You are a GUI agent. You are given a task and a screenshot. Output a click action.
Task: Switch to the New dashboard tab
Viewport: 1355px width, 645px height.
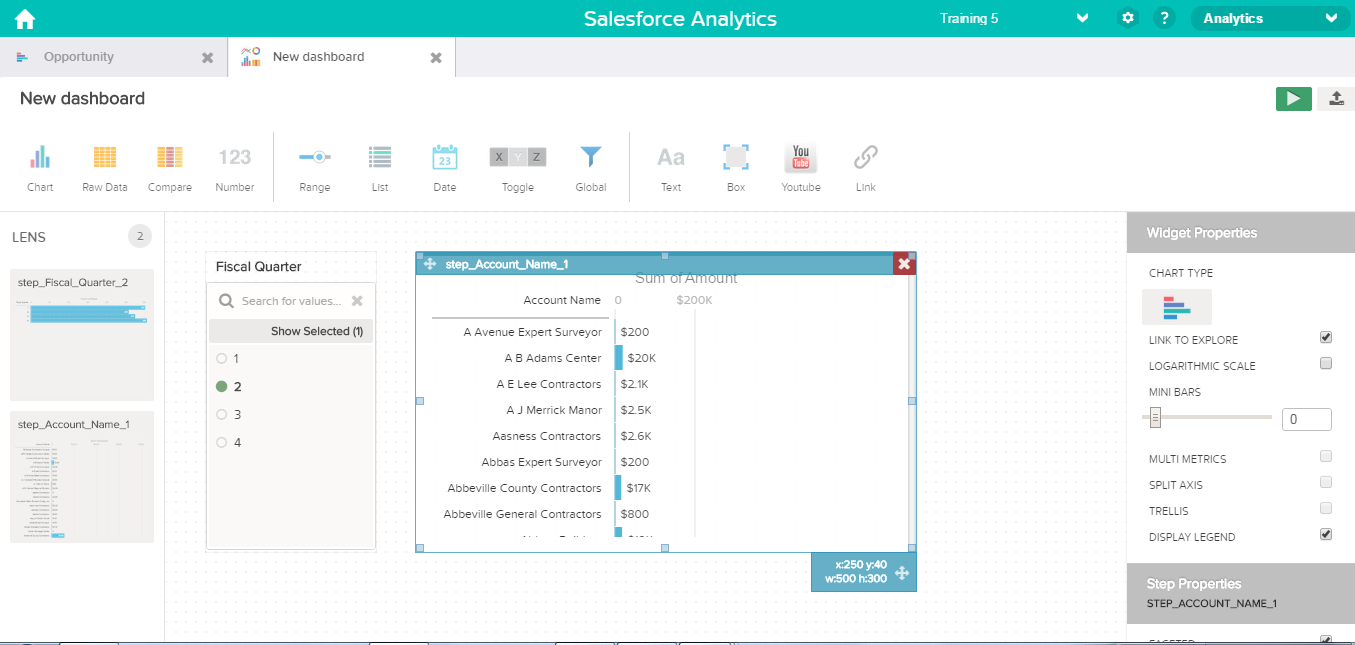click(x=341, y=57)
